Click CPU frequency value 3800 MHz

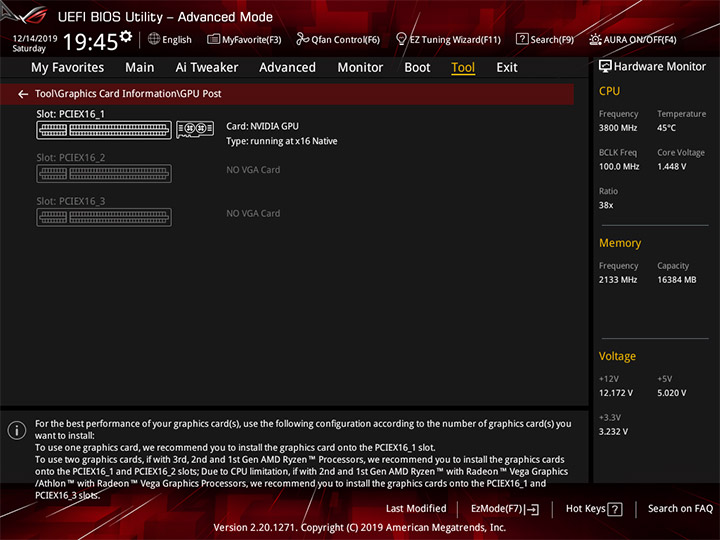pos(618,128)
